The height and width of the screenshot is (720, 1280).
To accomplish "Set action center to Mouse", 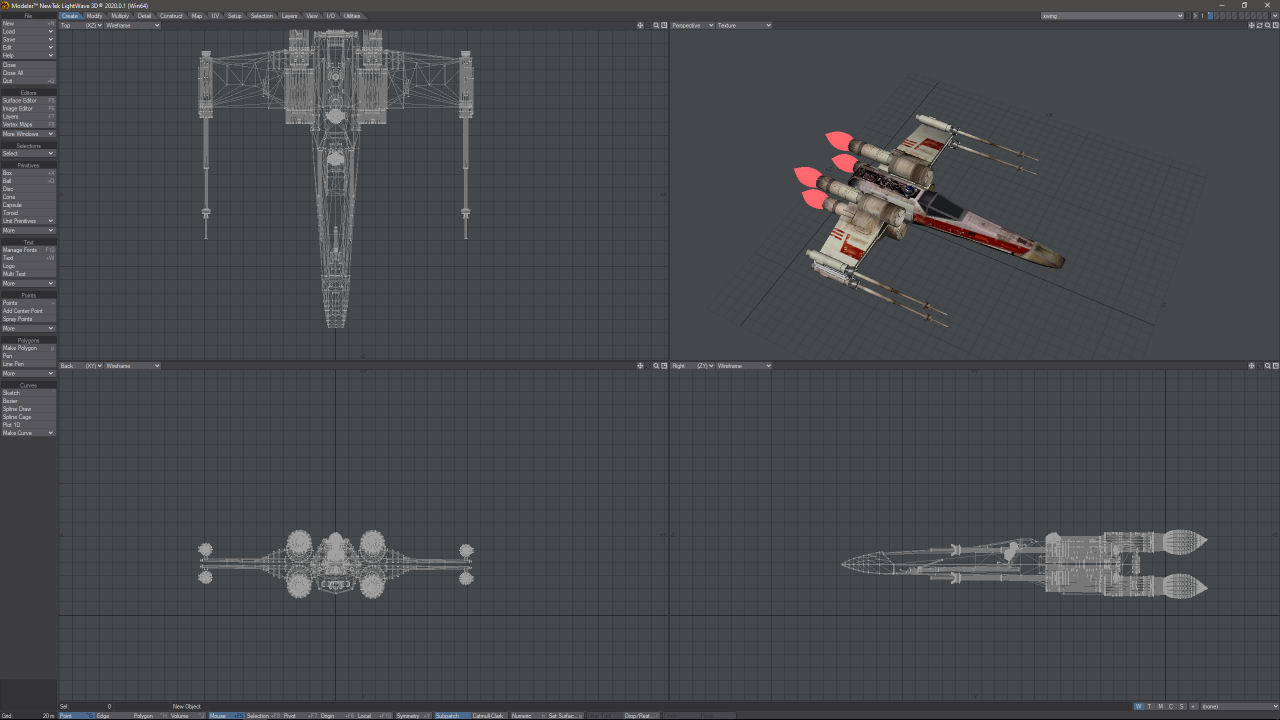I will click(226, 716).
